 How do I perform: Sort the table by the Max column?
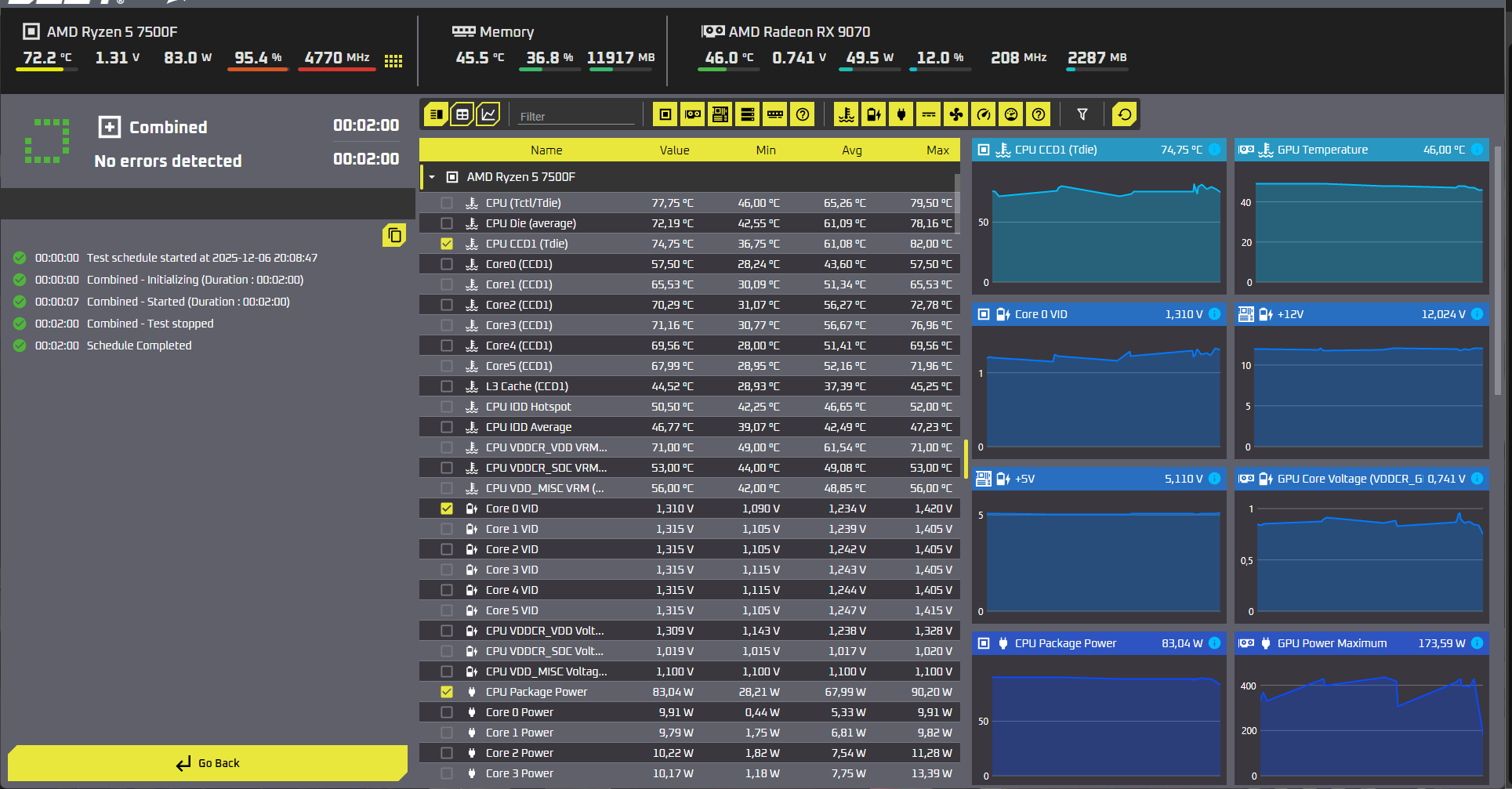pyautogui.click(x=937, y=150)
